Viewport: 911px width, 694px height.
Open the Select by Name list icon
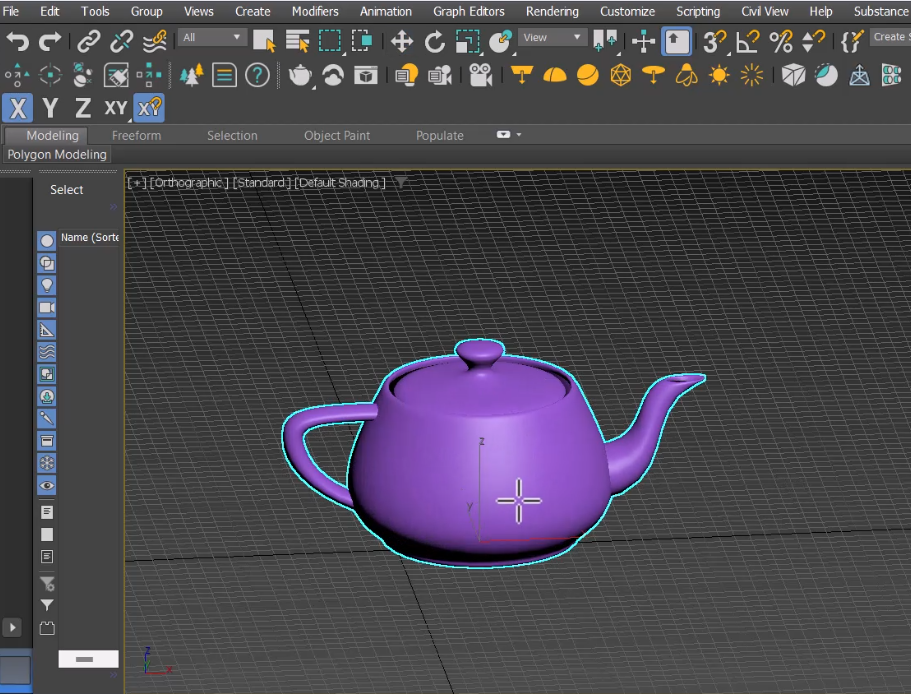pyautogui.click(x=297, y=41)
